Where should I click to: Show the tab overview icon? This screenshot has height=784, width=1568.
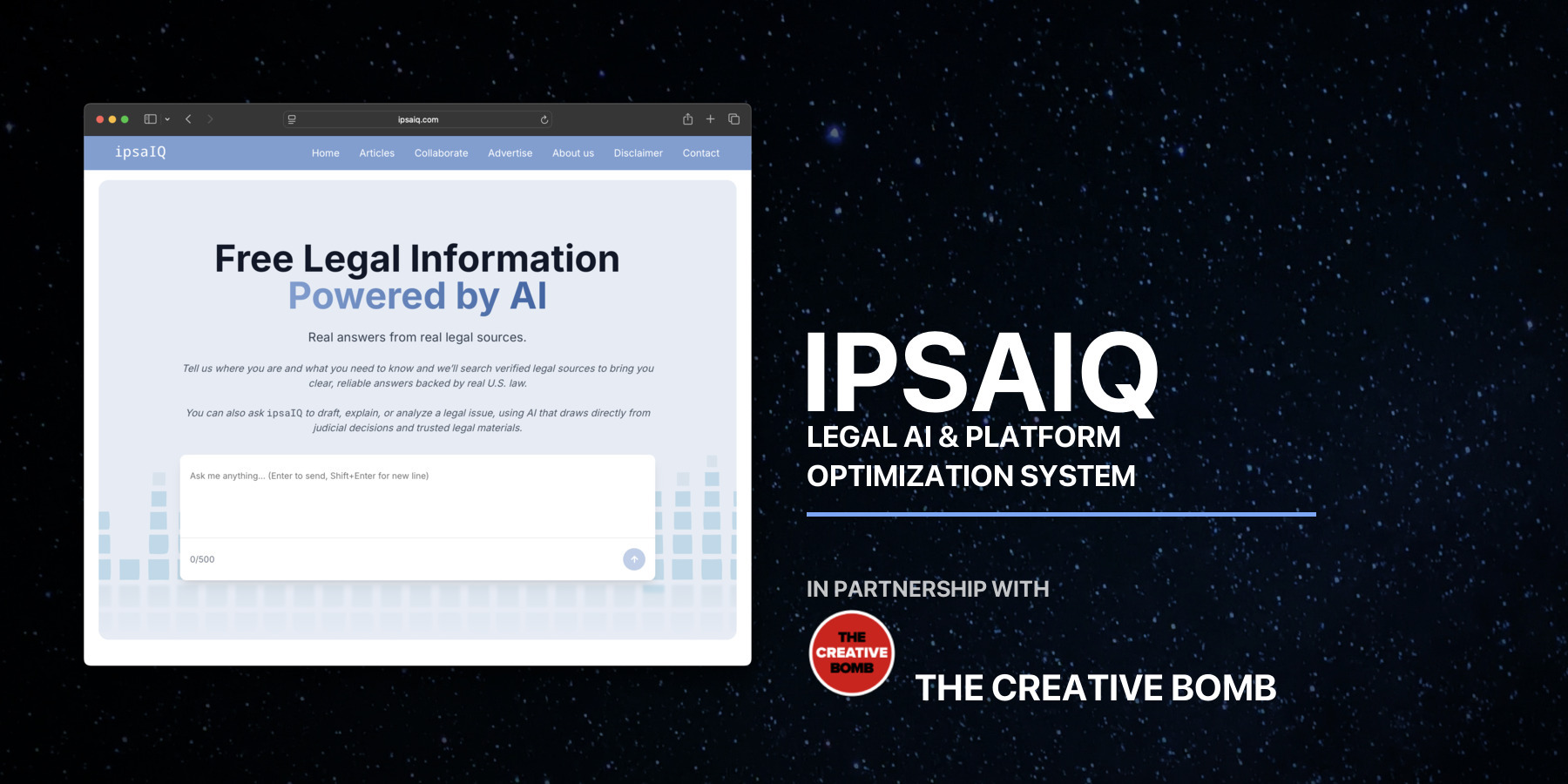(x=733, y=119)
